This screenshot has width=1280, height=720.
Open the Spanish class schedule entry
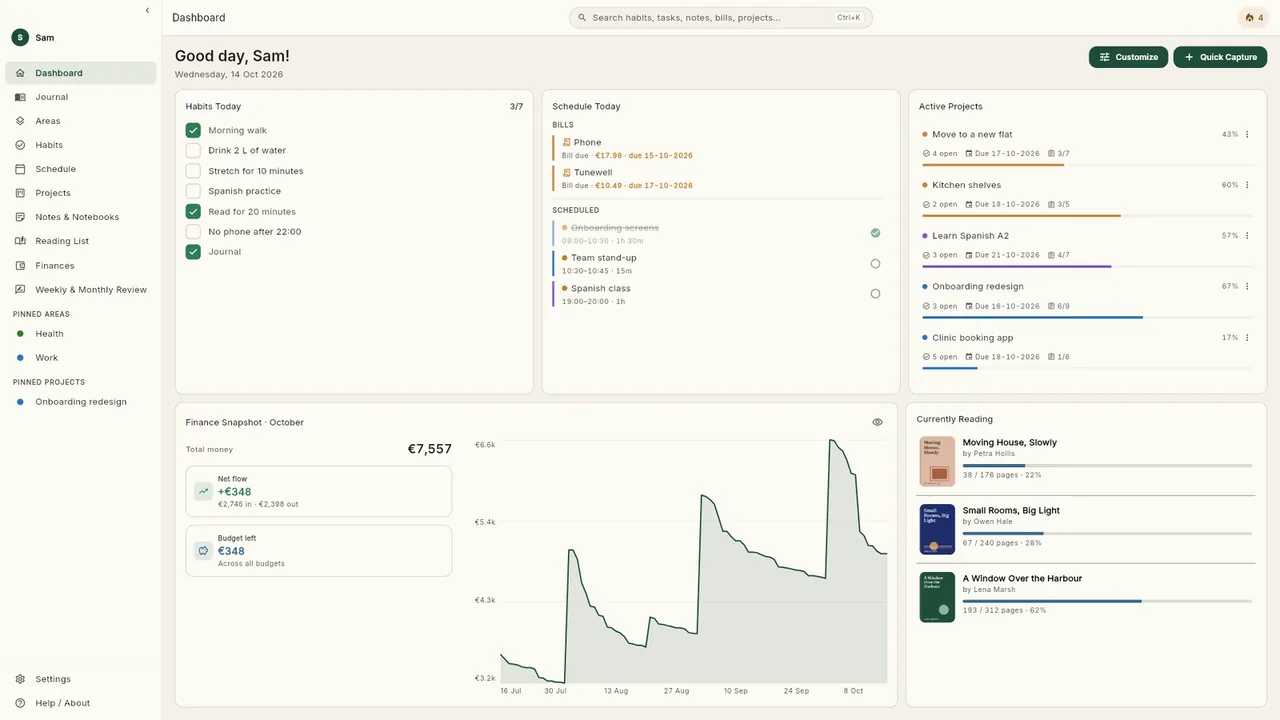(720, 294)
